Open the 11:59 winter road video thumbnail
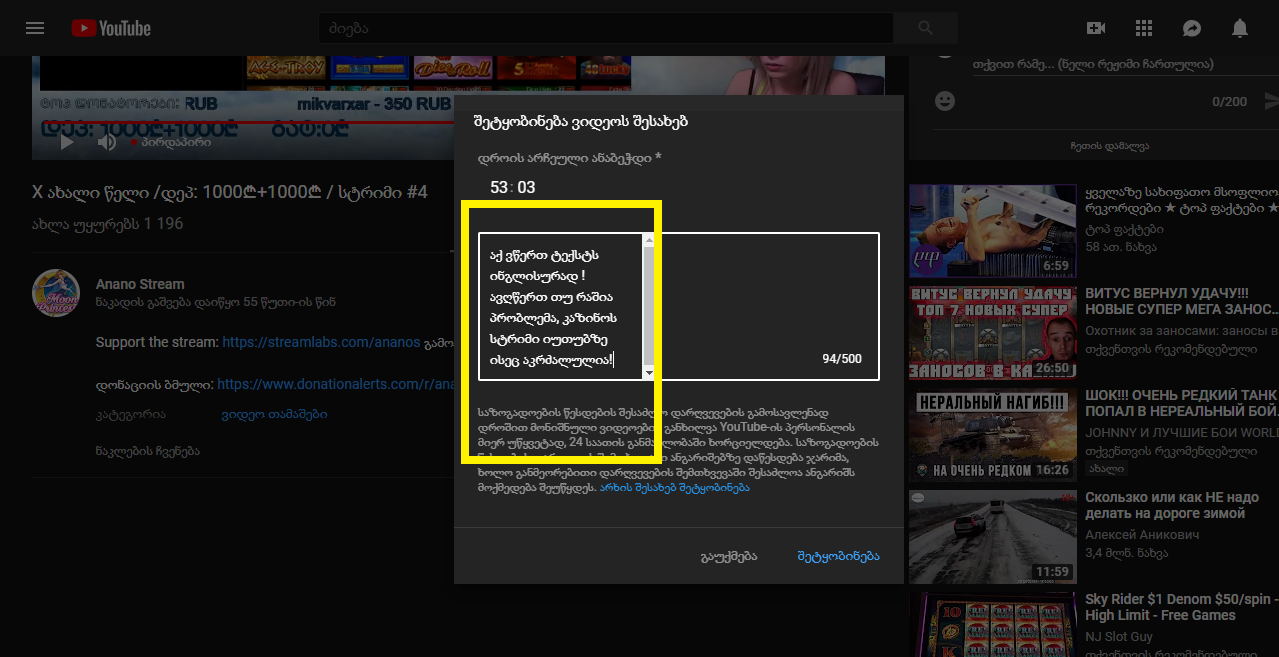1279x657 pixels. click(x=992, y=538)
